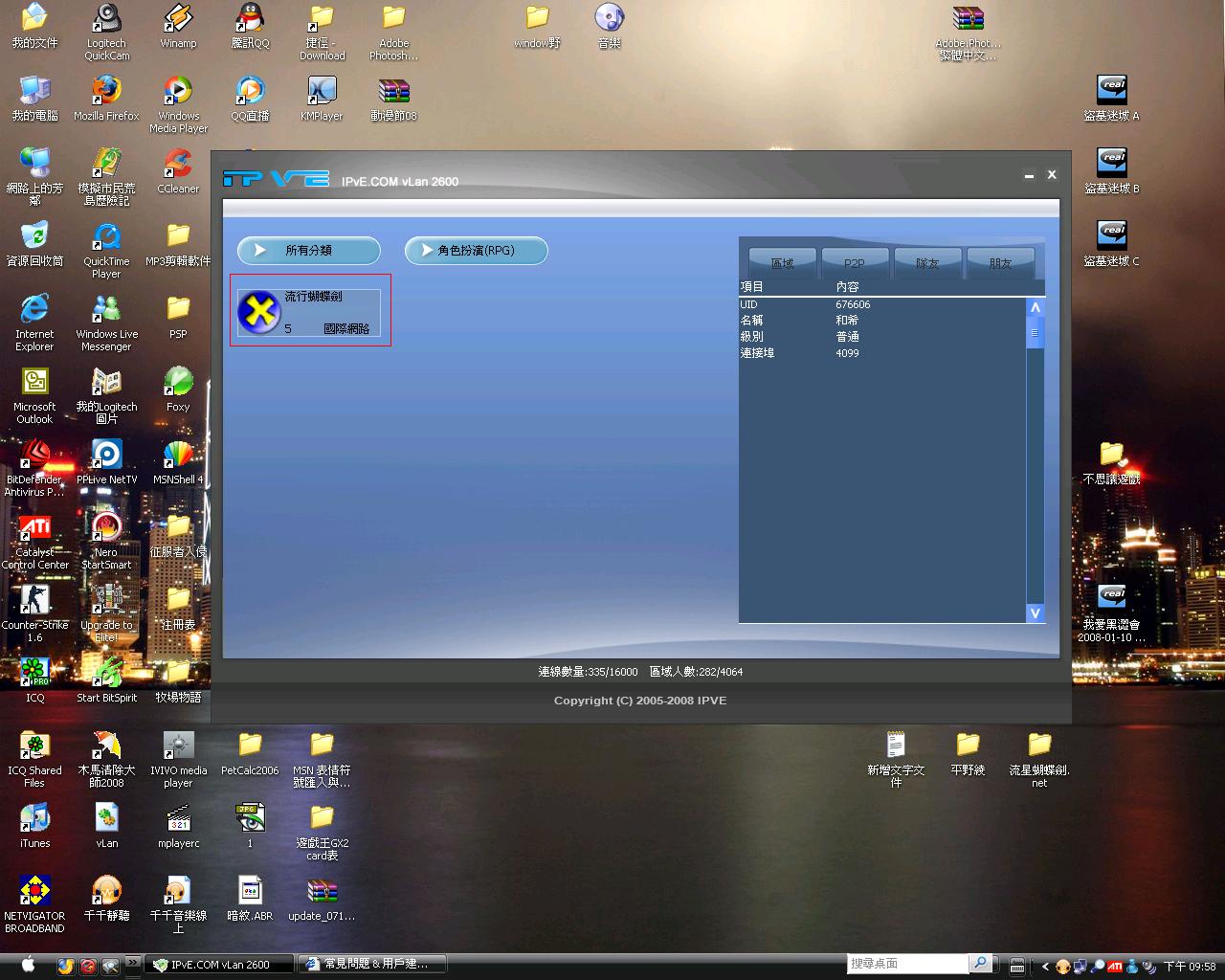Open Mozilla Firefox desktop shortcut
The height and width of the screenshot is (980, 1225).
coord(106,92)
